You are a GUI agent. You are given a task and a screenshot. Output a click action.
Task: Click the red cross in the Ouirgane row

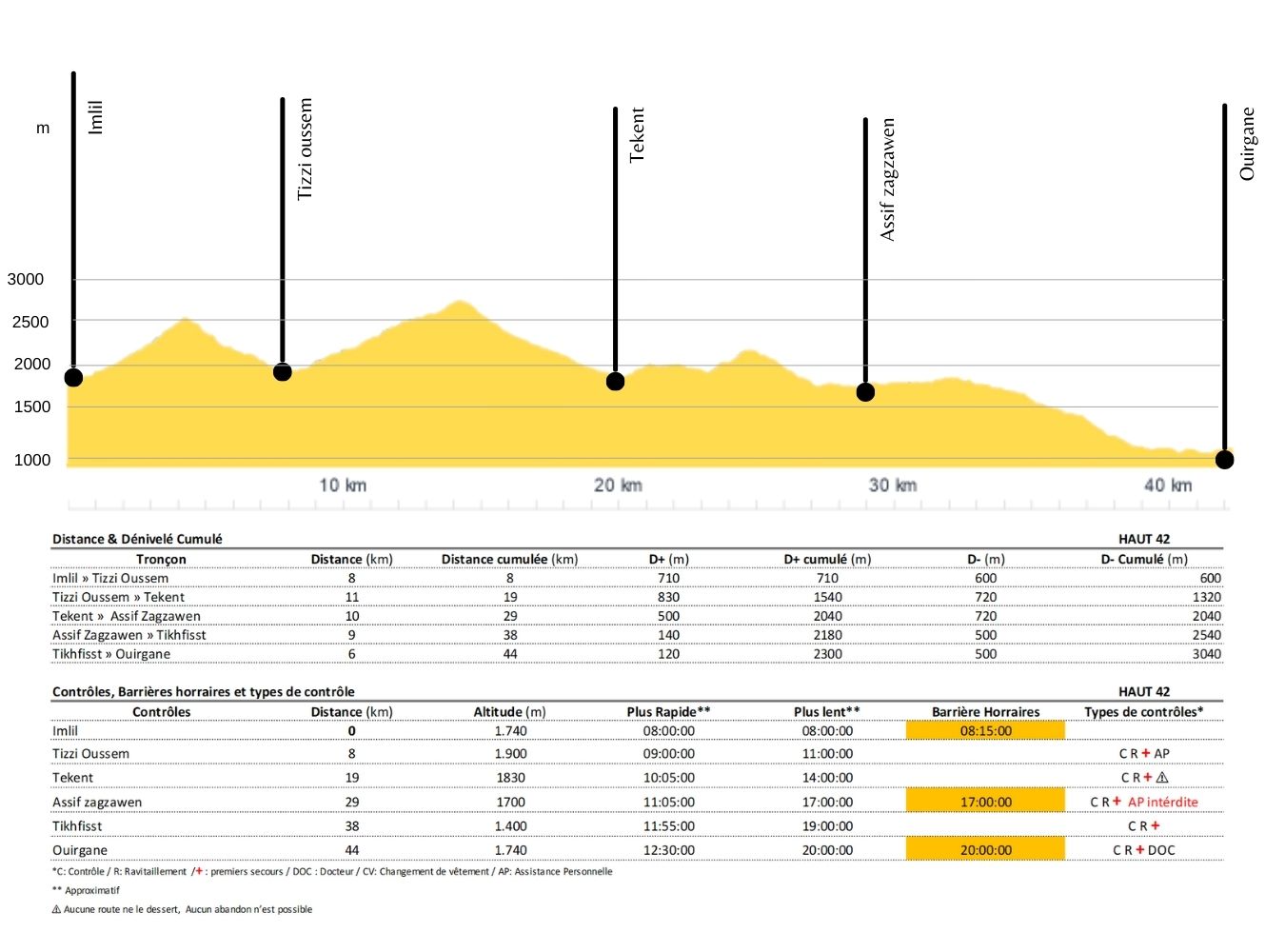1140,850
